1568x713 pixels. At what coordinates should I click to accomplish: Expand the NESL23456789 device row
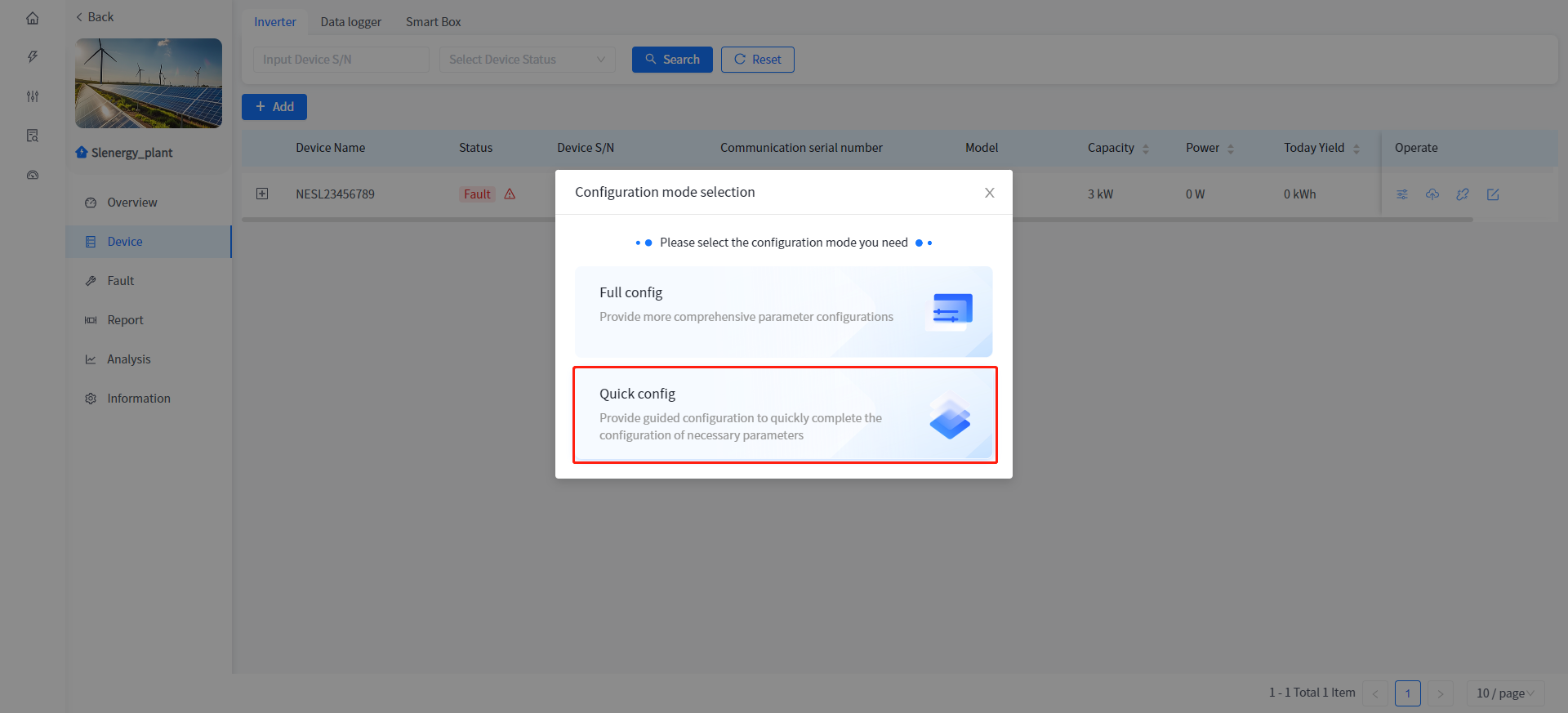(262, 194)
